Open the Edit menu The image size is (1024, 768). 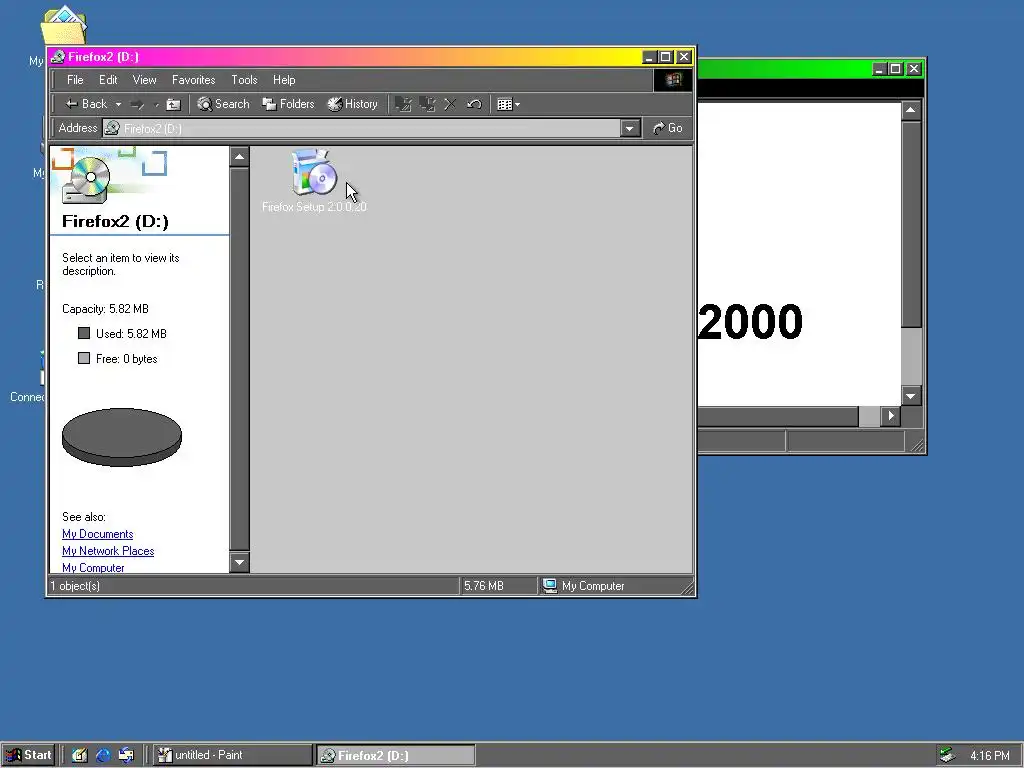108,80
